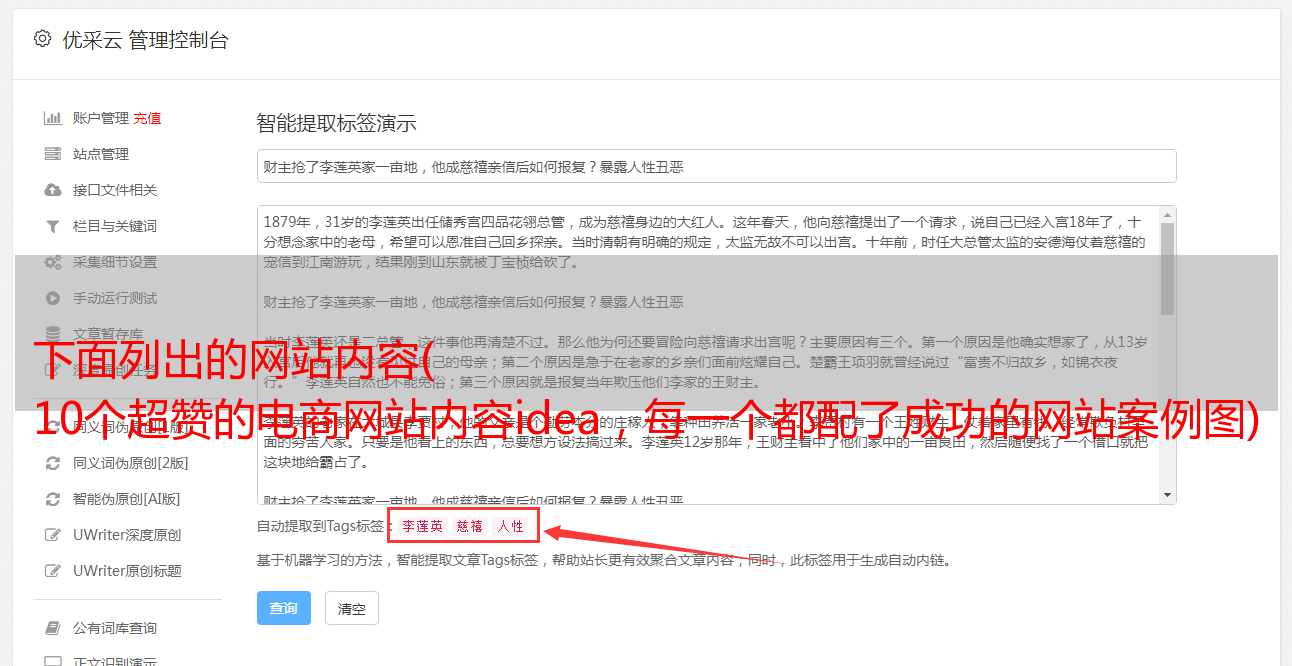Click the server icon for 站点管理
The image size is (1292, 666).
53,154
